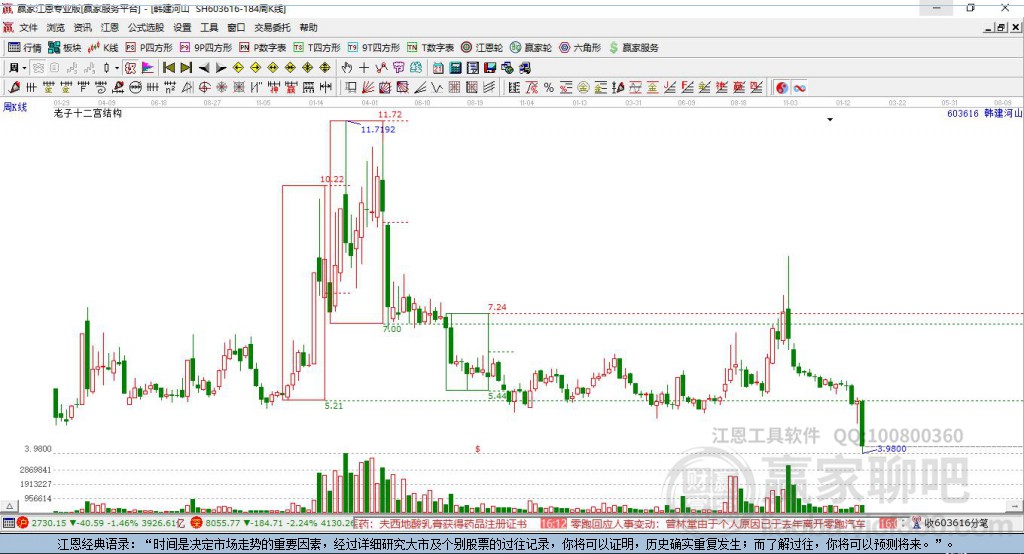Click the left scroll arrow below chart
Viewport: 1024px width, 554px height.
click(9, 506)
